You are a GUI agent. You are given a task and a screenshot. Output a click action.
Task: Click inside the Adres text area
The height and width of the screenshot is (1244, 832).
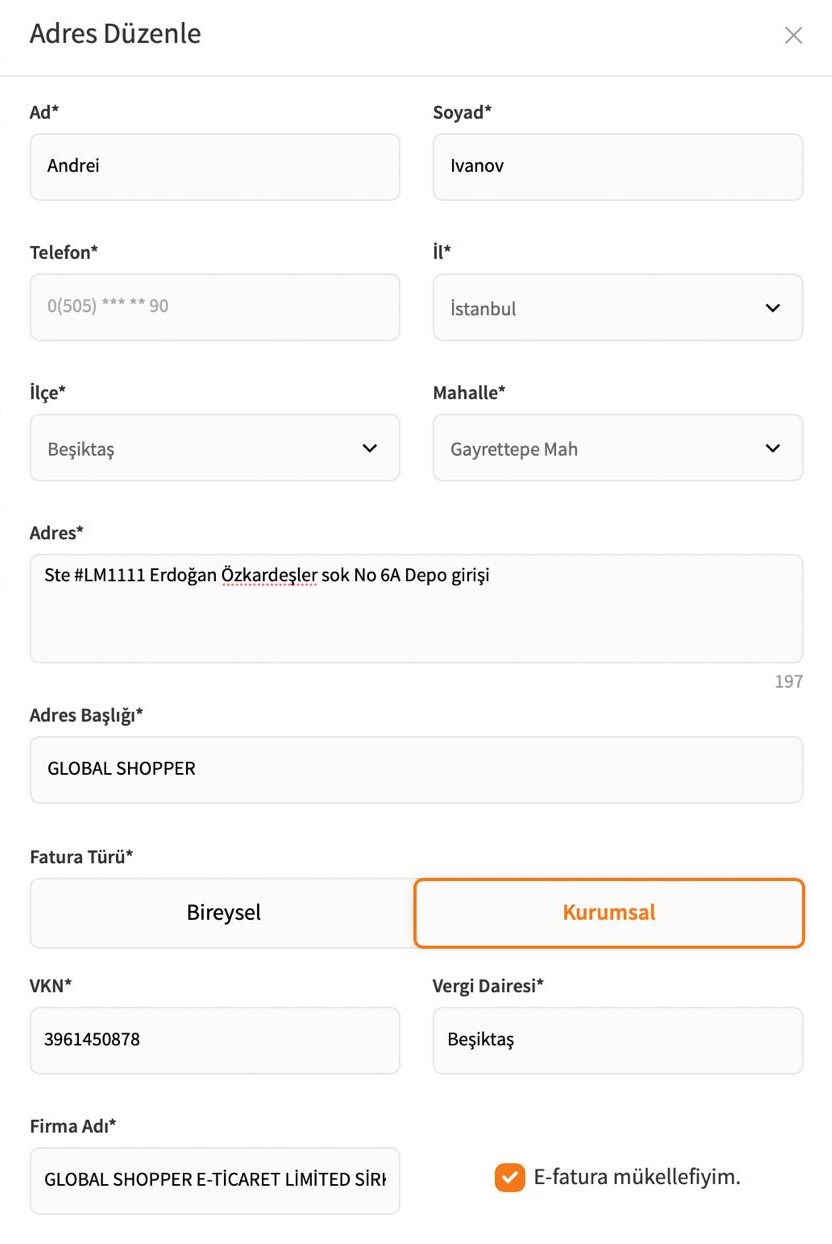416,620
